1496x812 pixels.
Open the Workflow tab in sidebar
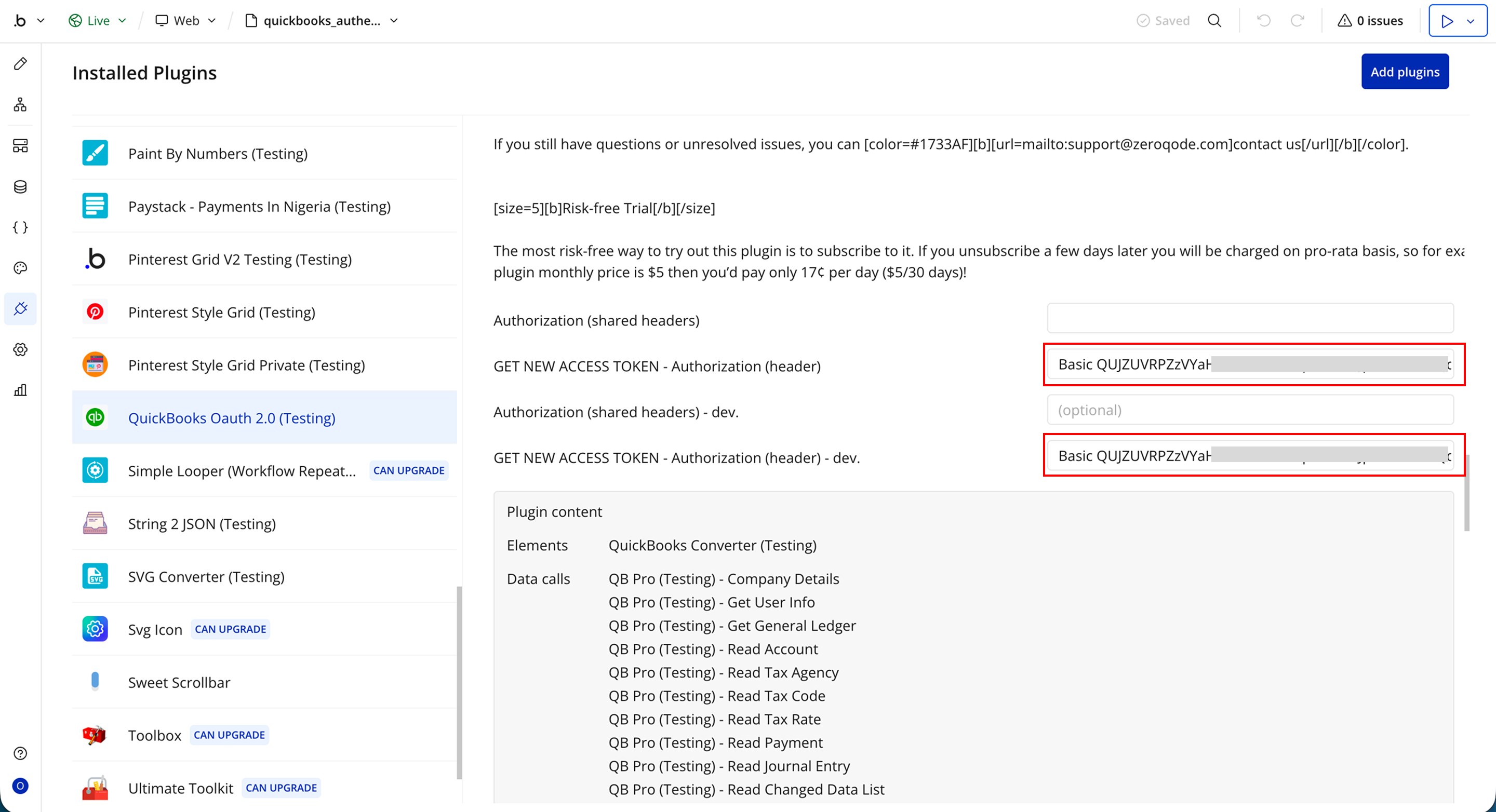20,104
